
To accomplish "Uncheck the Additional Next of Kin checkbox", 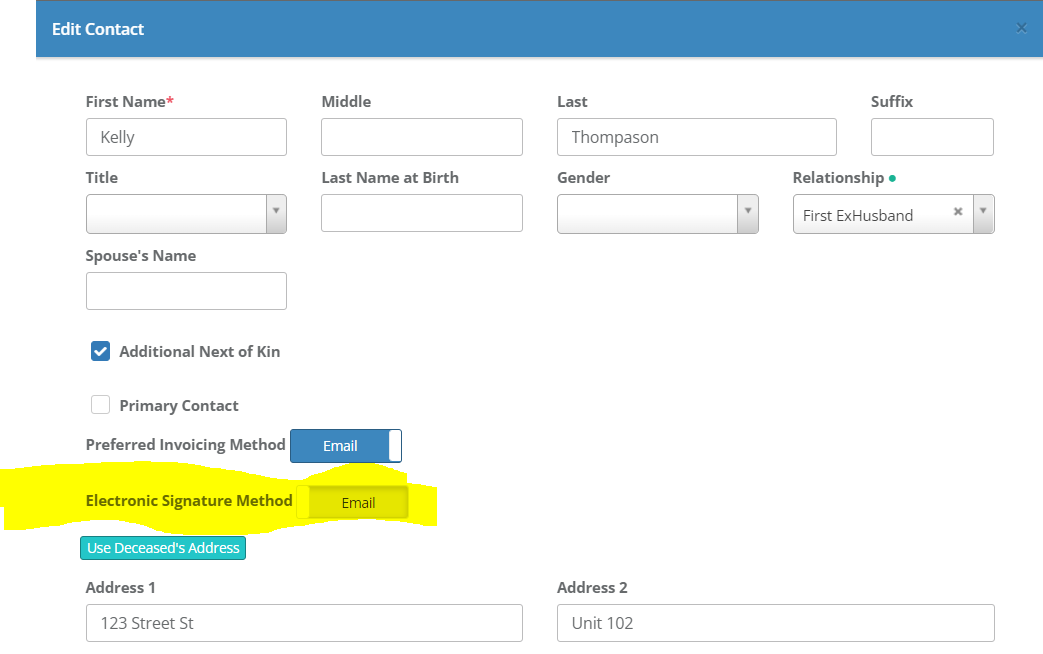I will 100,351.
